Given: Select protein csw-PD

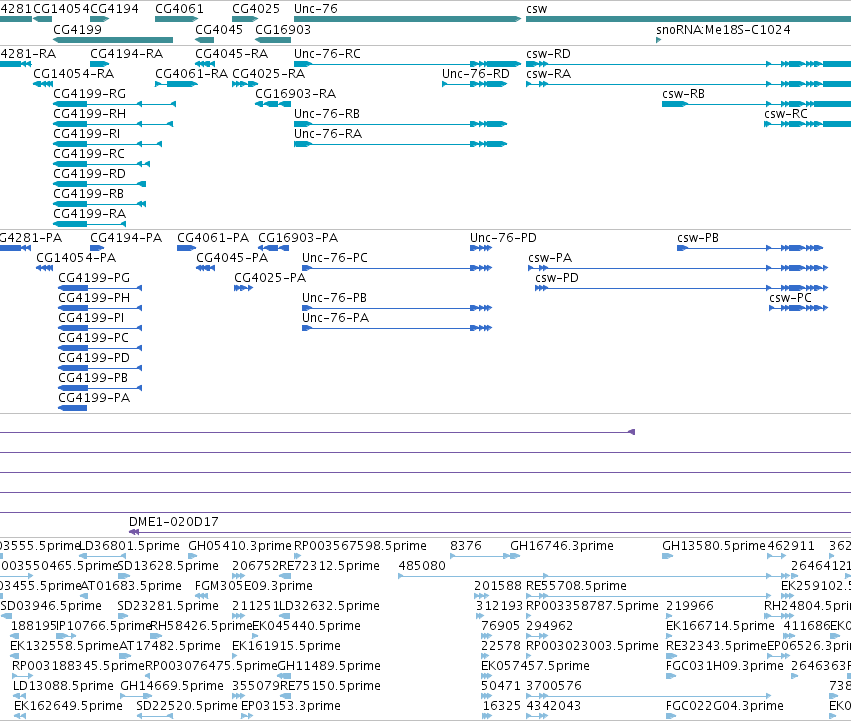Looking at the screenshot, I should tap(557, 278).
